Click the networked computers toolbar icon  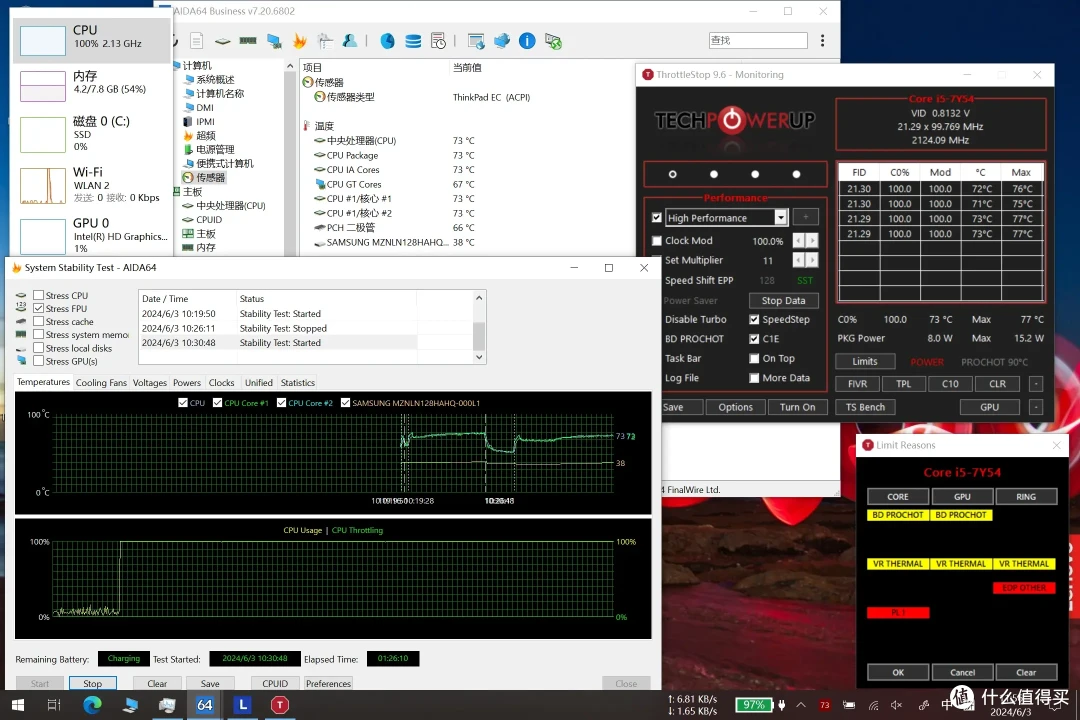502,41
